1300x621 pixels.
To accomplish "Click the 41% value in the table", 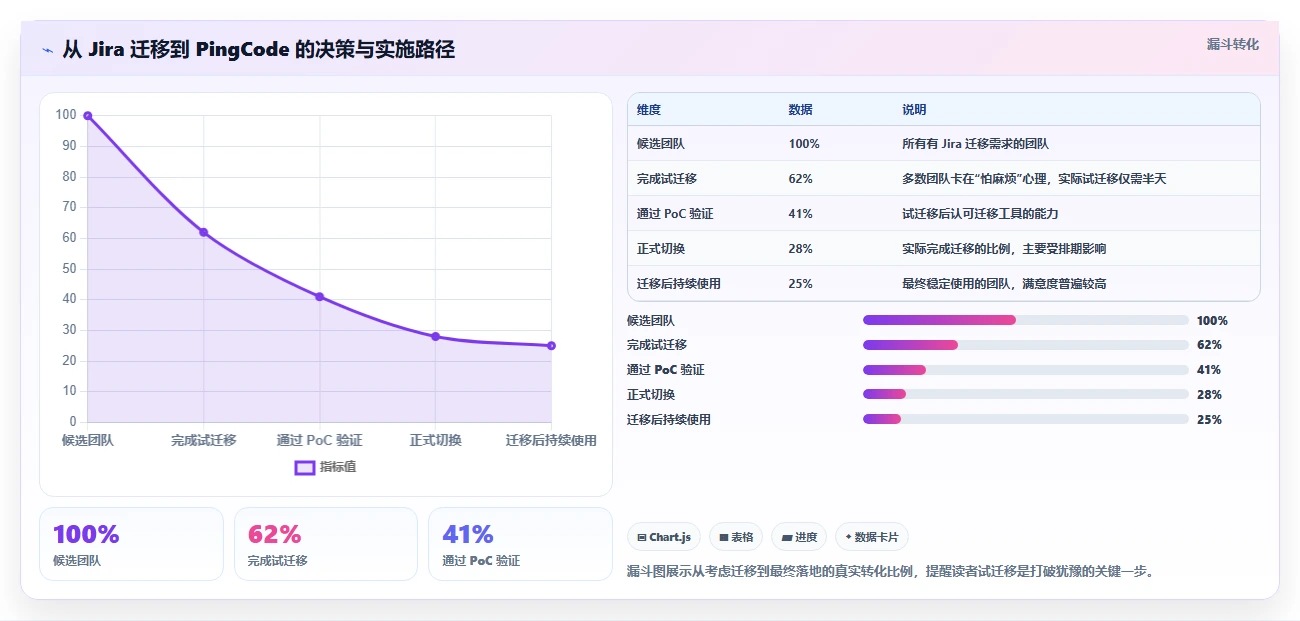I will [800, 214].
